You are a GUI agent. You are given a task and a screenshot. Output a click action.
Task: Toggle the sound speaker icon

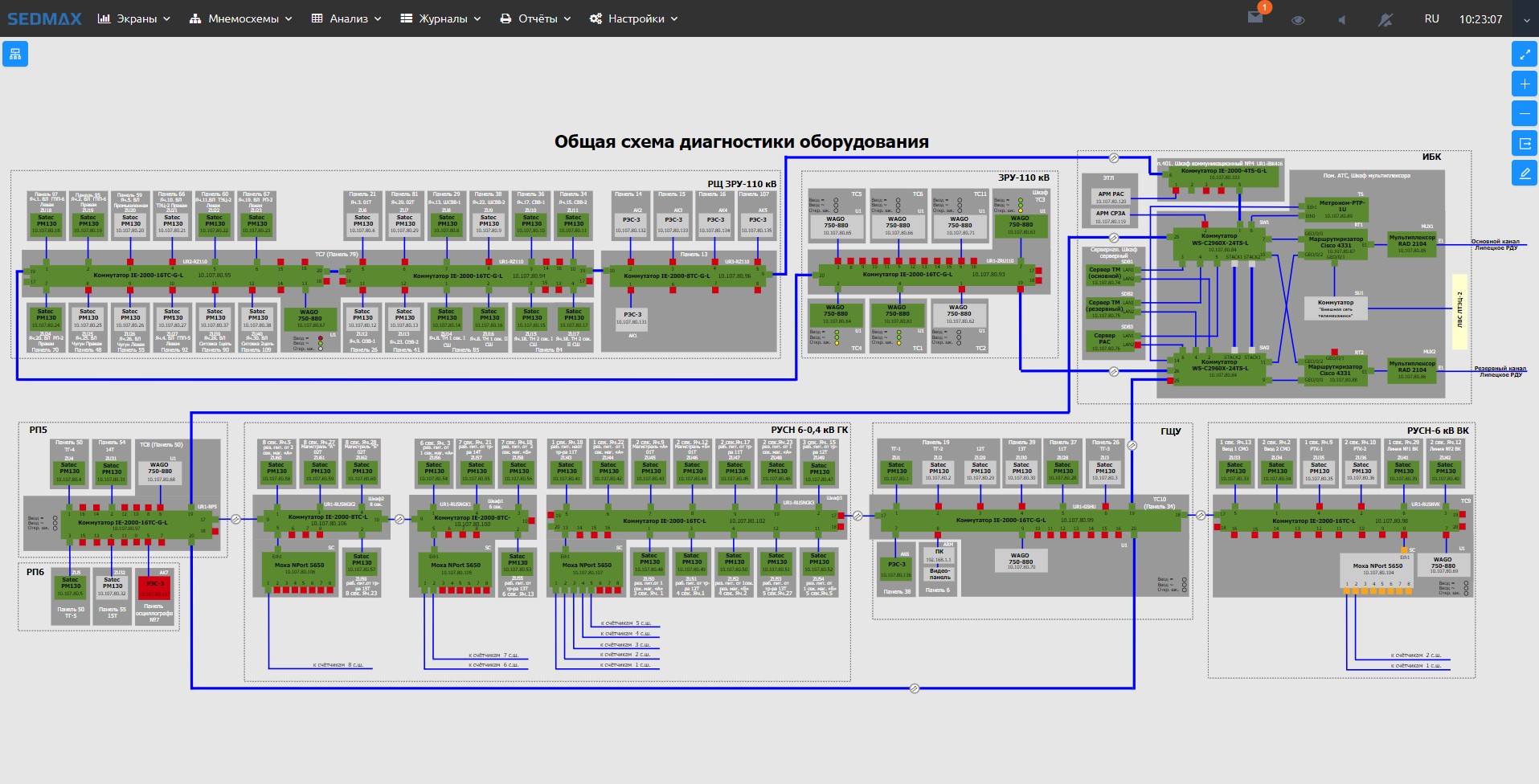pos(1341,19)
